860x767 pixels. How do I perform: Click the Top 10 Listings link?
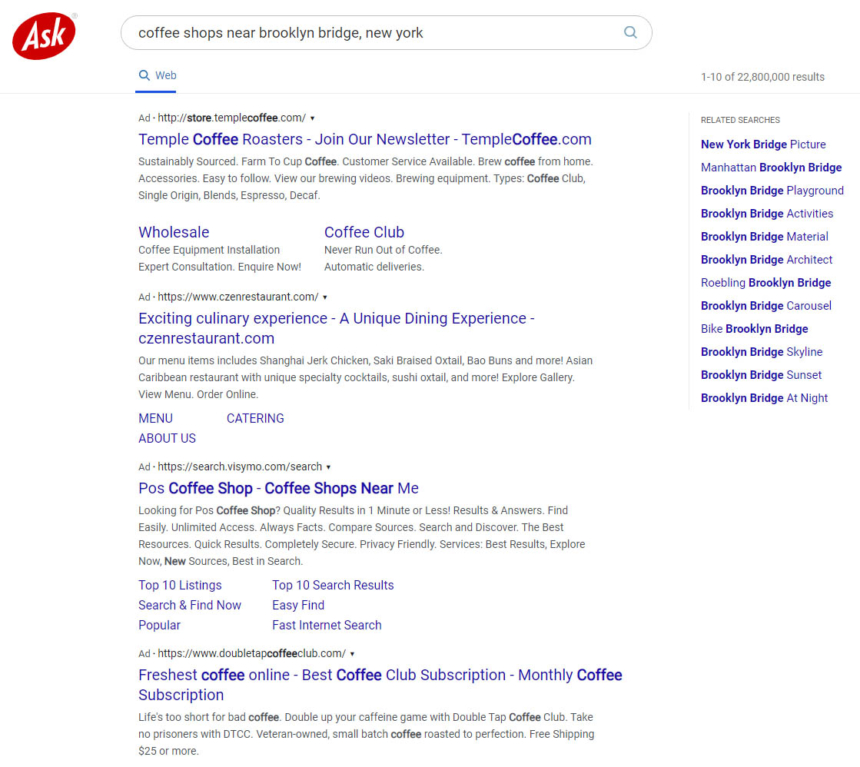pyautogui.click(x=180, y=585)
